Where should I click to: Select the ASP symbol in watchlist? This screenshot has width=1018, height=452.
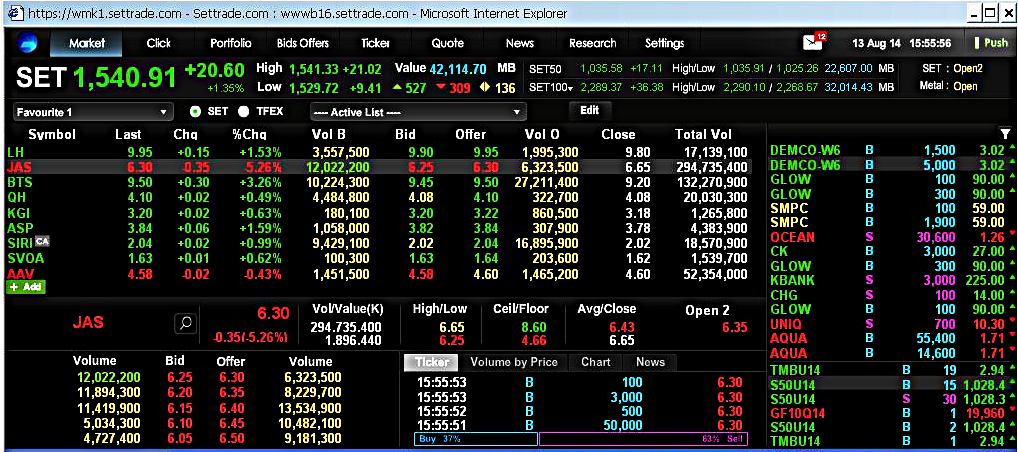(x=18, y=227)
